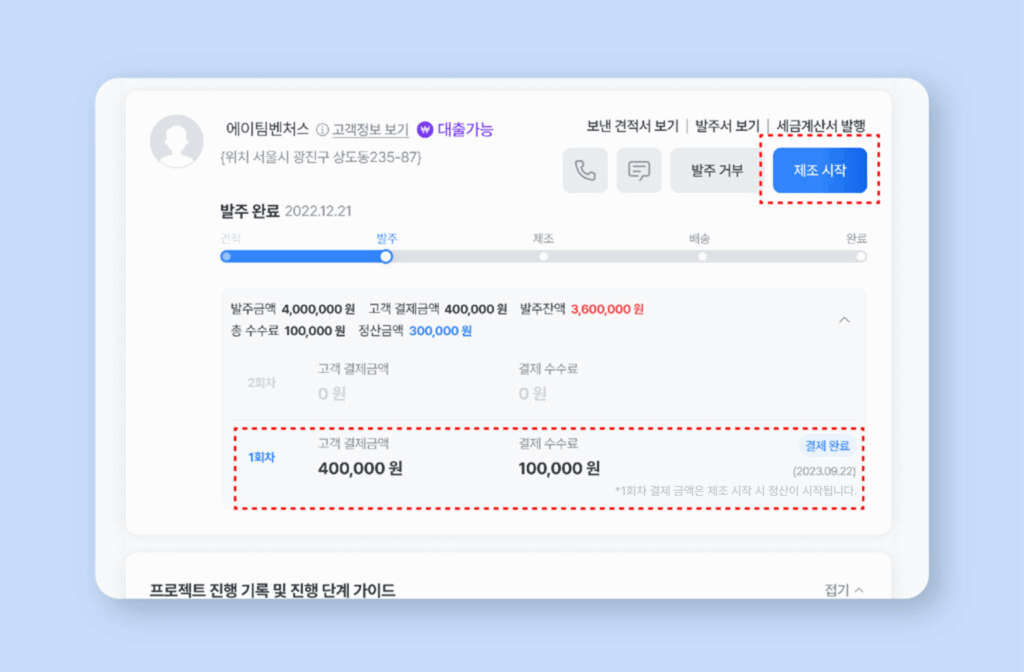Select the 완료 end dot on progress bar
1024x672 pixels.
coord(860,256)
